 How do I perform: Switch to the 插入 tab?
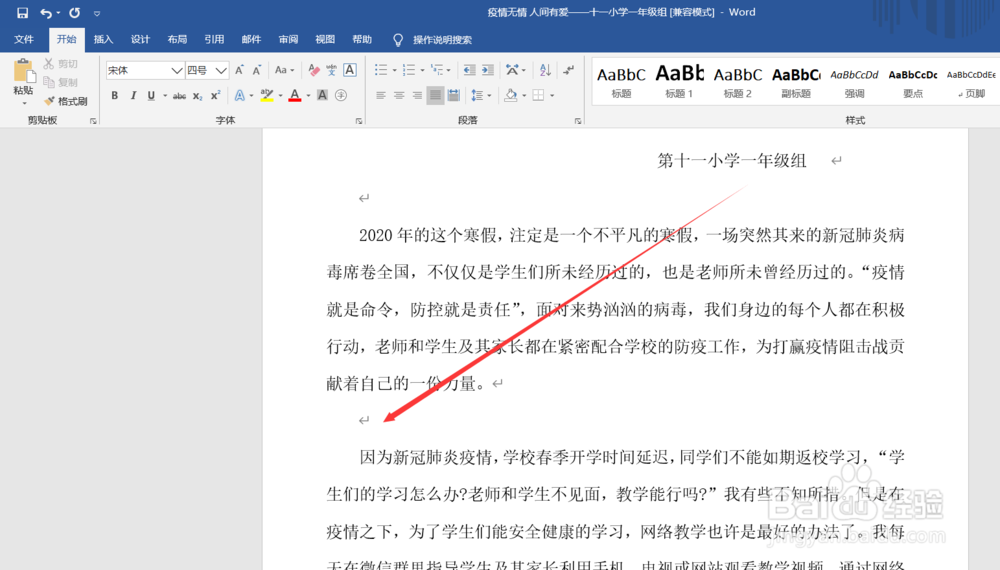coord(103,40)
